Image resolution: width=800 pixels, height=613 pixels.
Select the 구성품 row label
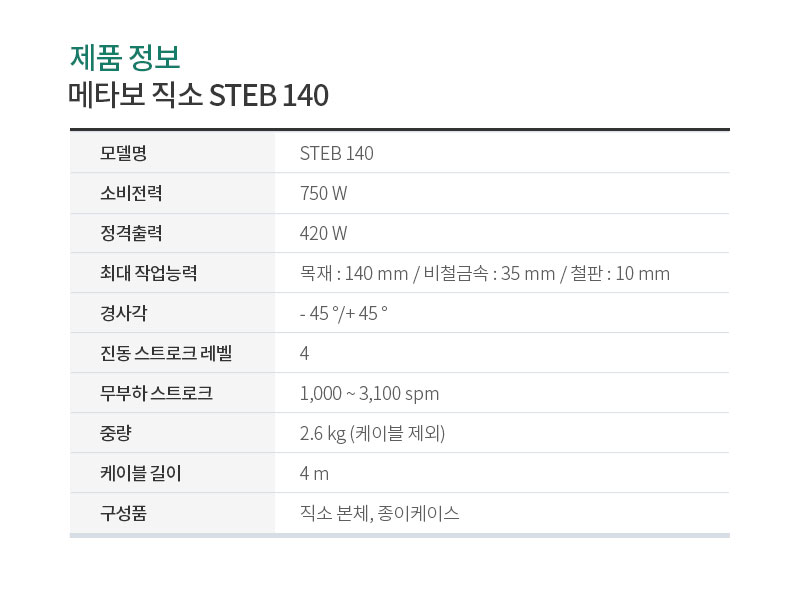(123, 513)
